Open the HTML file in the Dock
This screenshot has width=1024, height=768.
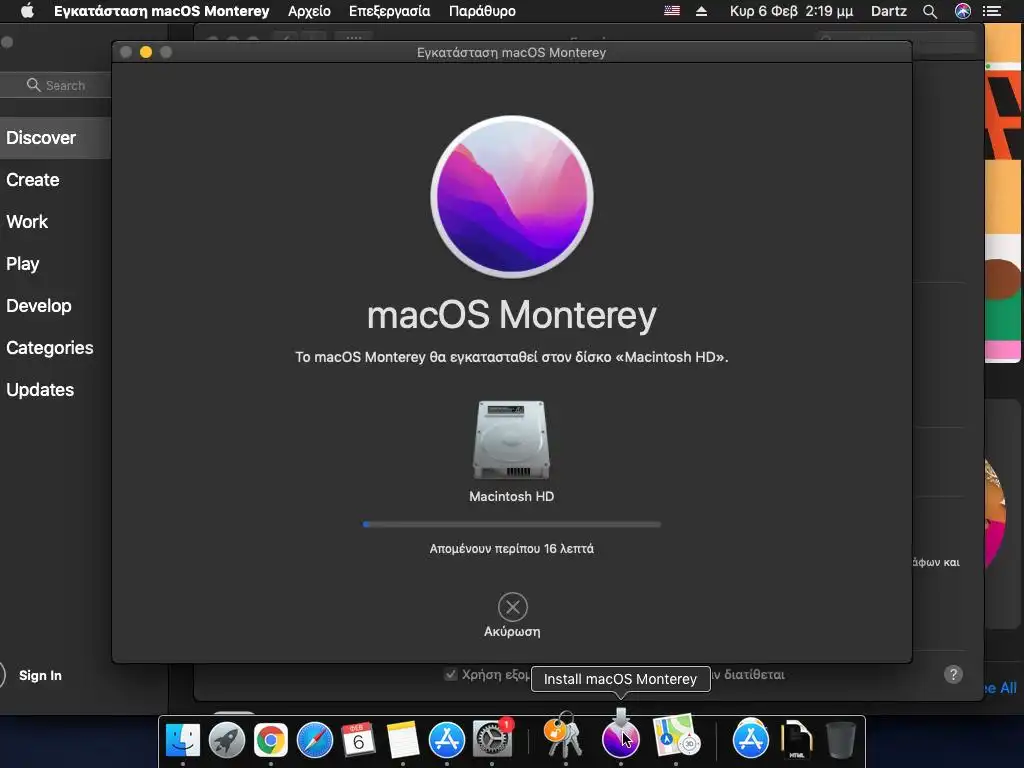(796, 739)
